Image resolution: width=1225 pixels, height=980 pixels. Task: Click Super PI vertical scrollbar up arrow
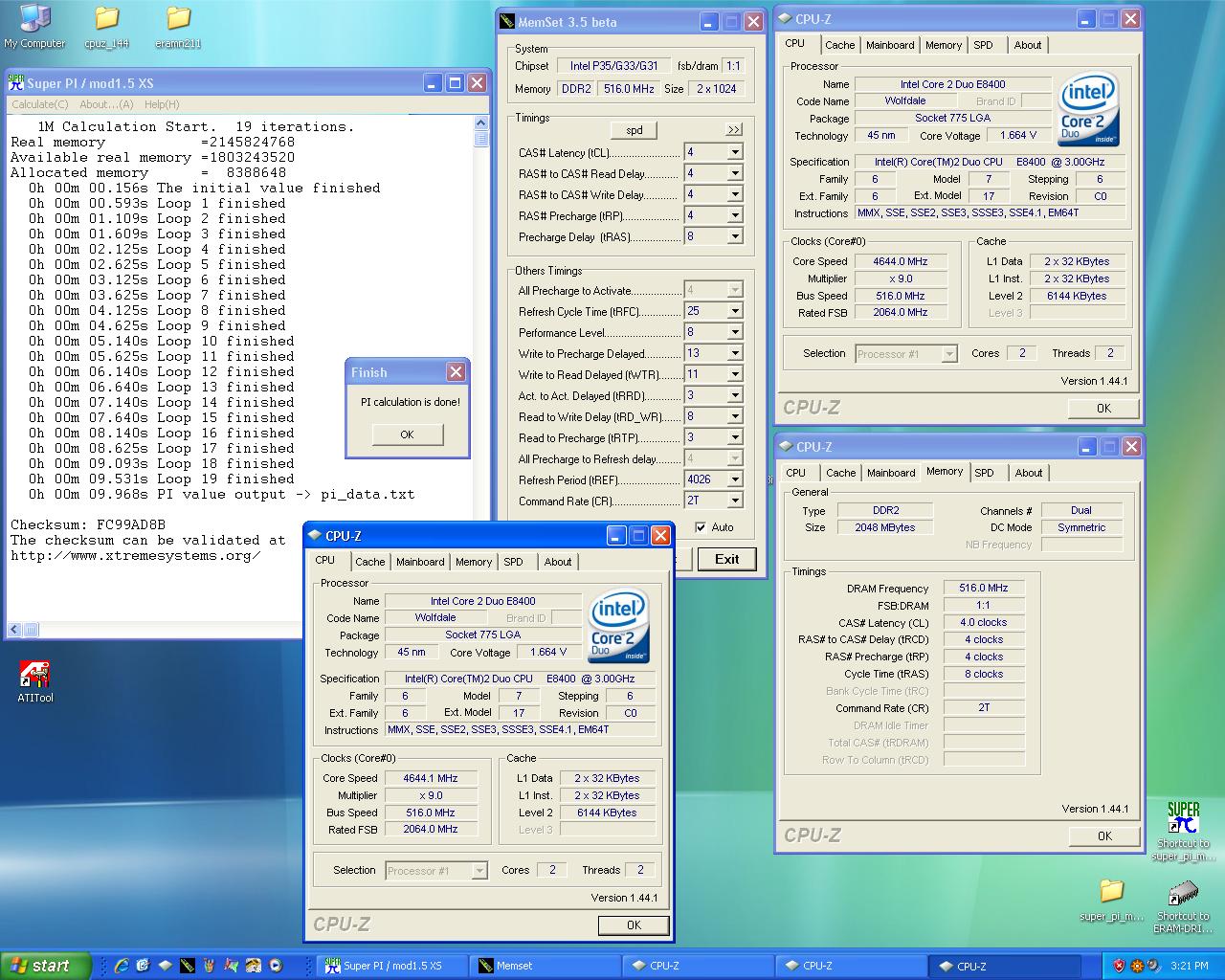pyautogui.click(x=481, y=123)
